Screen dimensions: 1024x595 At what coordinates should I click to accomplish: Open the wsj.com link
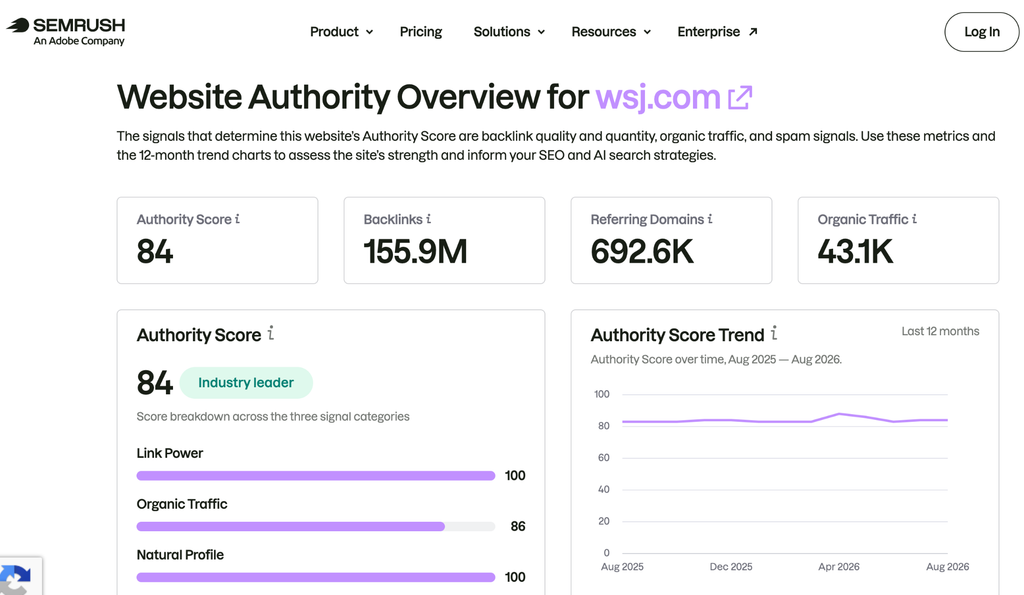pos(658,97)
